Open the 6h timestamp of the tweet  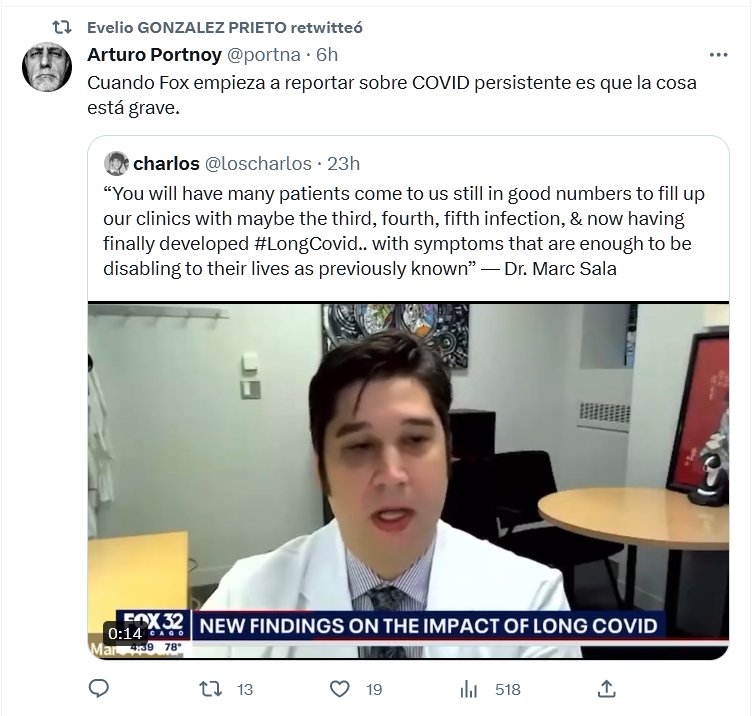point(327,55)
